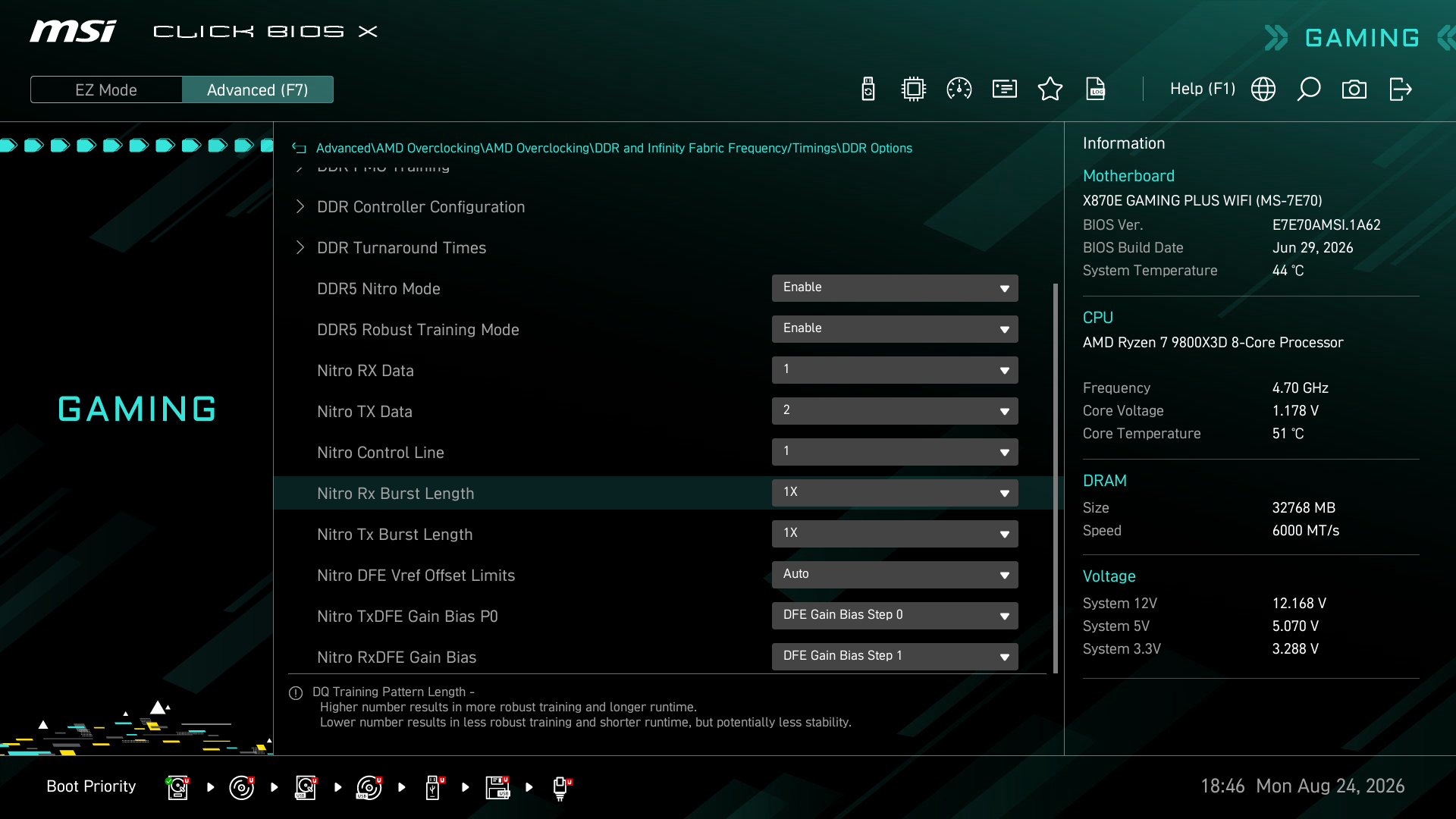Click the BIOS version E7E70AMSI.1A62 value

click(1326, 225)
